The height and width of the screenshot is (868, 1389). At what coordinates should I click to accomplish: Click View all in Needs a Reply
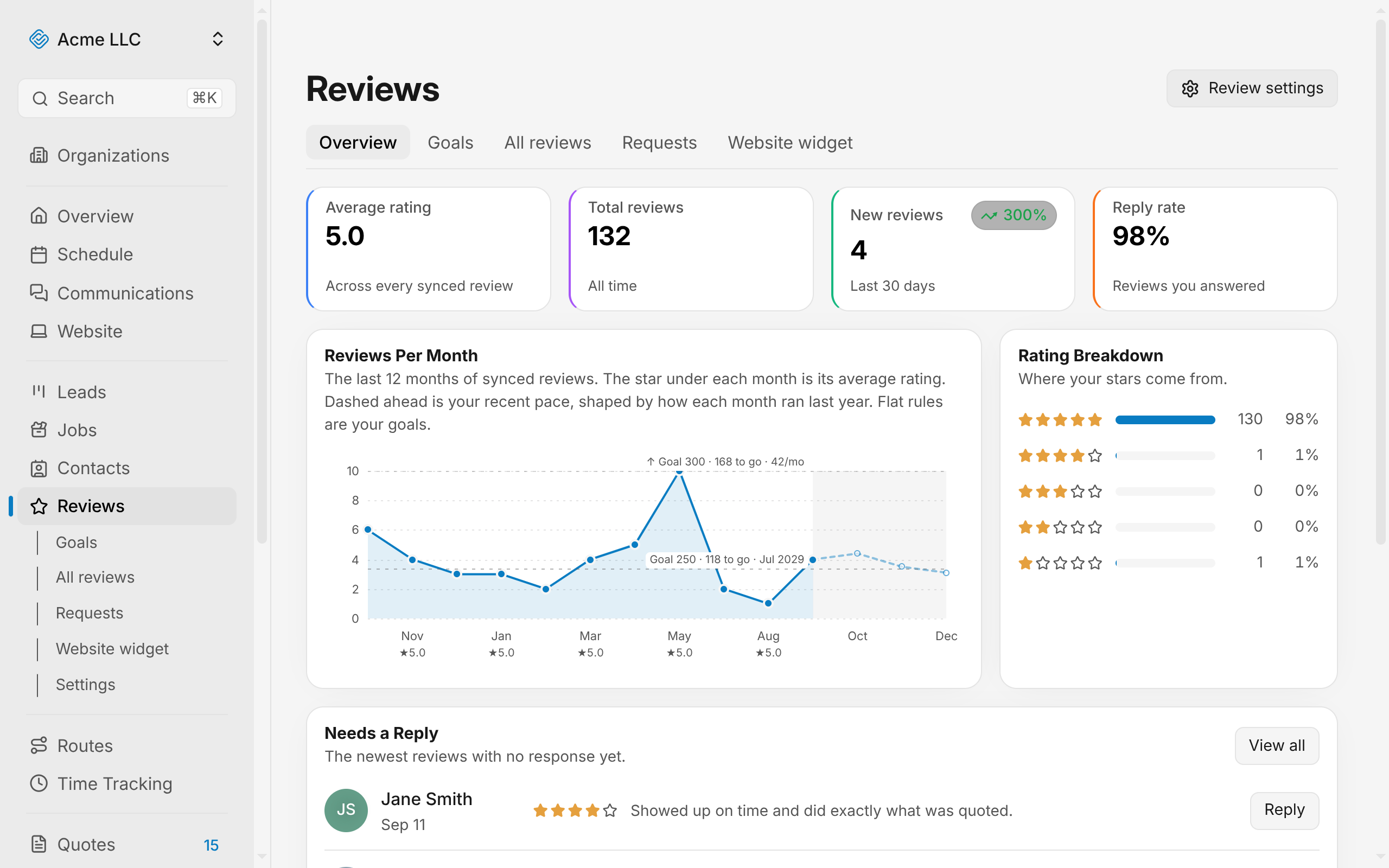1277,746
